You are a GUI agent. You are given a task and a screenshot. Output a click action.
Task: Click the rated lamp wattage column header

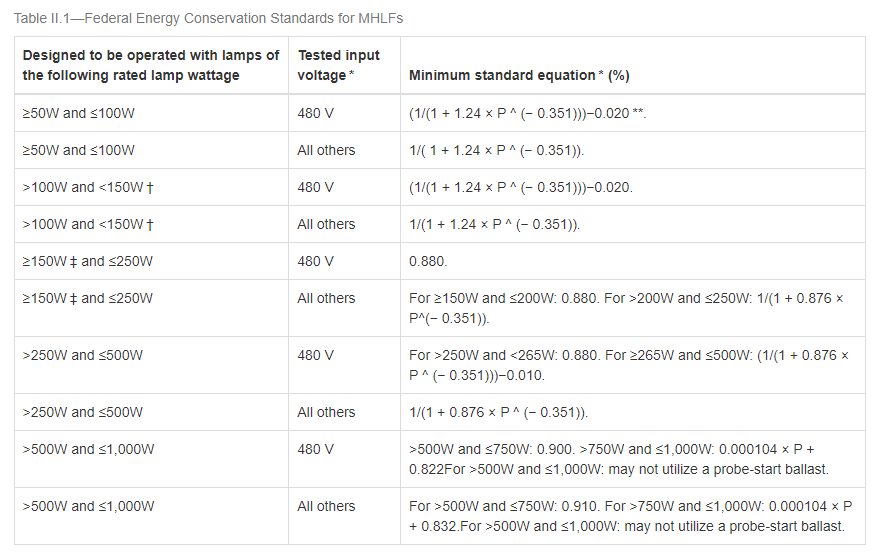(150, 65)
